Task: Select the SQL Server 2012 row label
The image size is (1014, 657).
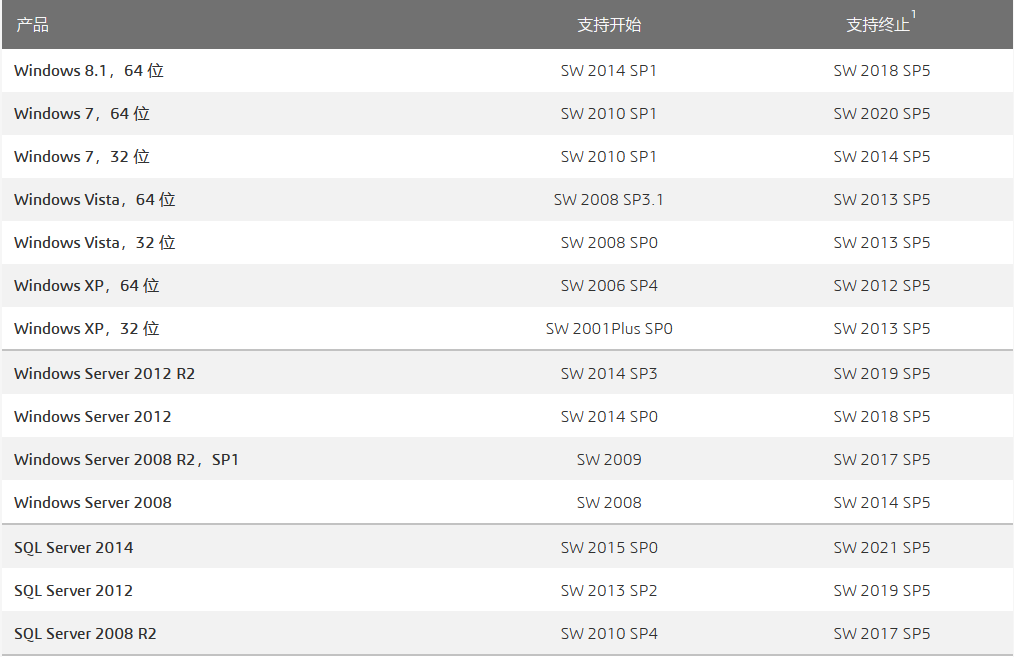Action: (x=74, y=591)
